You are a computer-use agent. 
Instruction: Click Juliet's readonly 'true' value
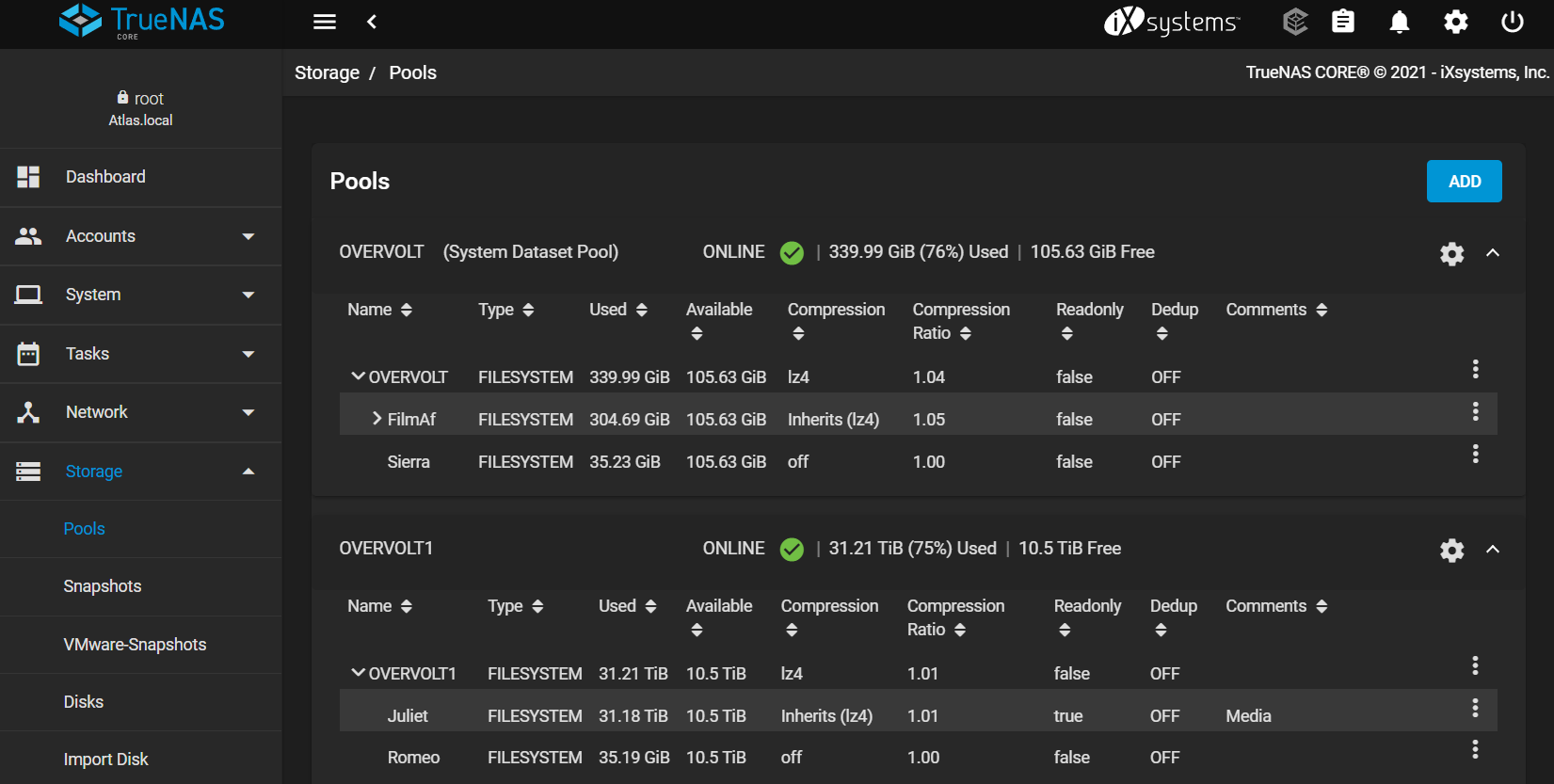pyautogui.click(x=1068, y=716)
